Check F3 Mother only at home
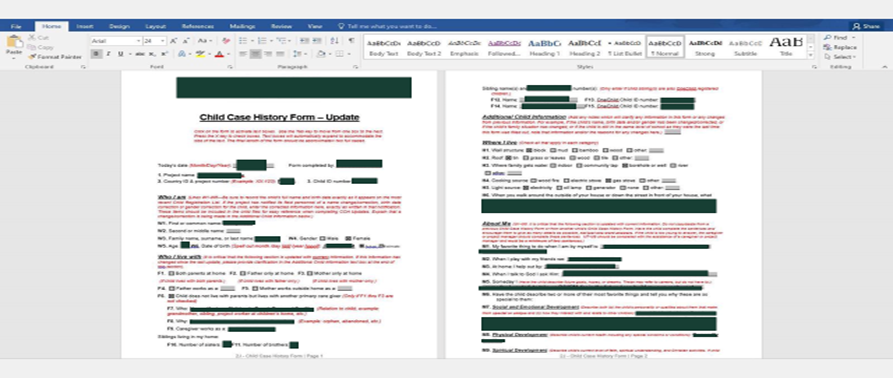Image resolution: width=893 pixels, height=378 pixels. coord(310,274)
